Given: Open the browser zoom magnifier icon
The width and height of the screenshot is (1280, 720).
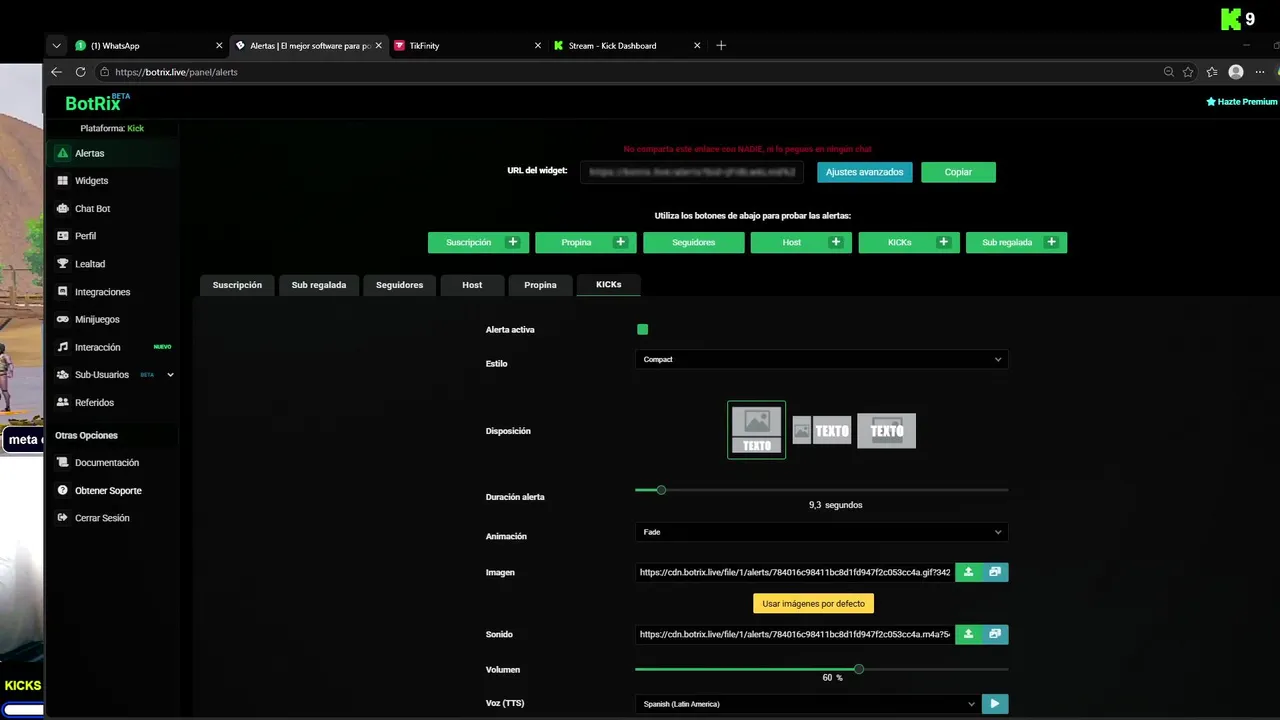Looking at the screenshot, I should pyautogui.click(x=1168, y=72).
